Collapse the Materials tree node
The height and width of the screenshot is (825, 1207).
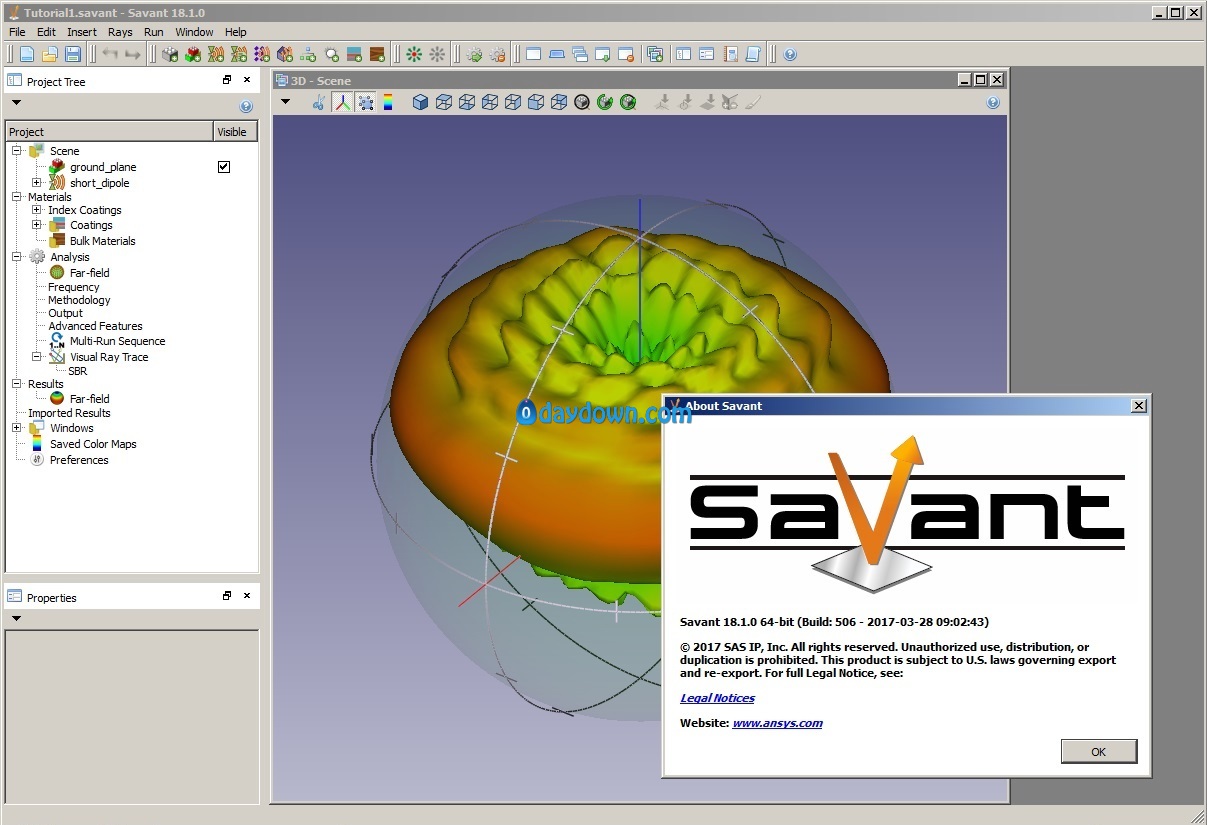coord(17,197)
